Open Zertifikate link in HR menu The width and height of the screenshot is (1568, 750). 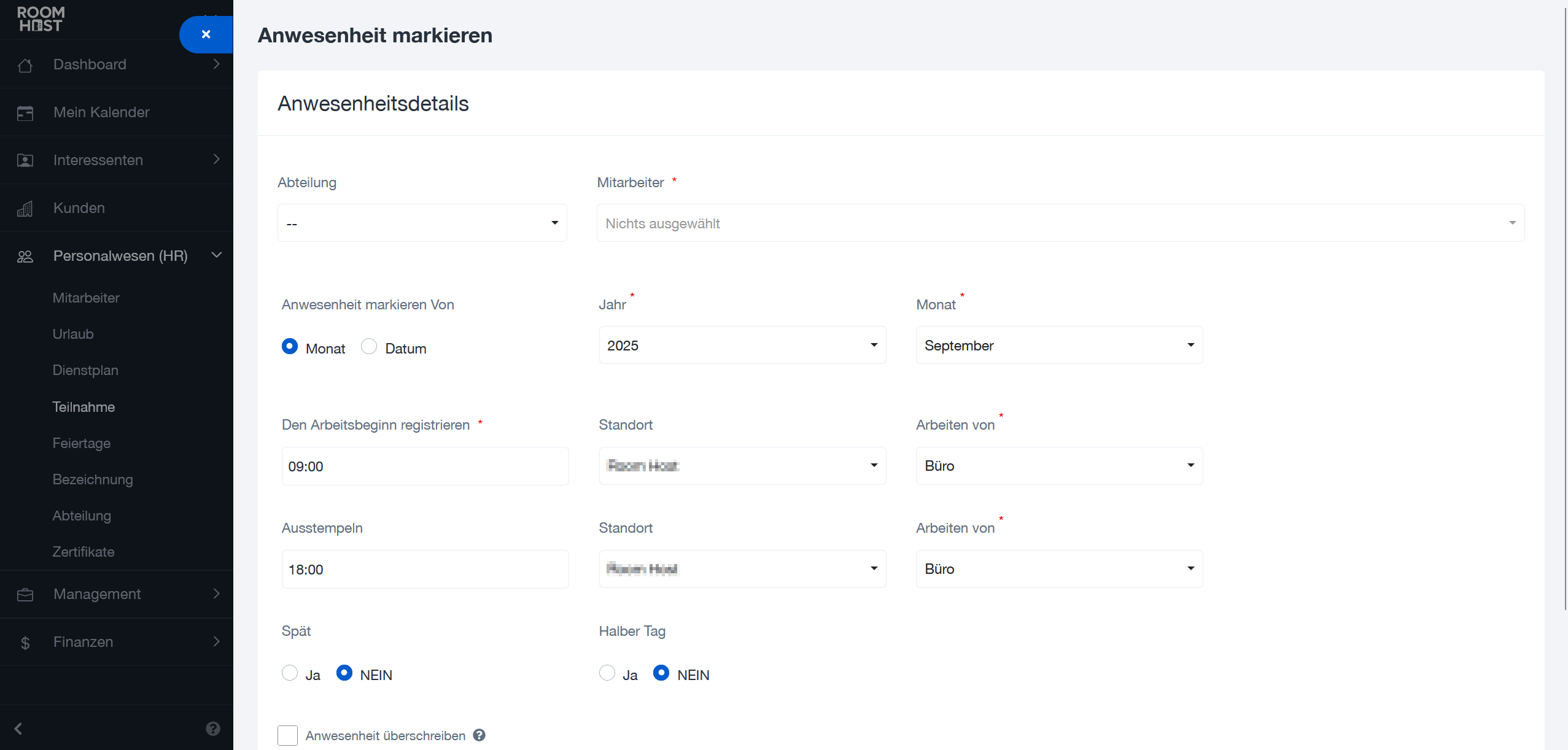tap(83, 552)
